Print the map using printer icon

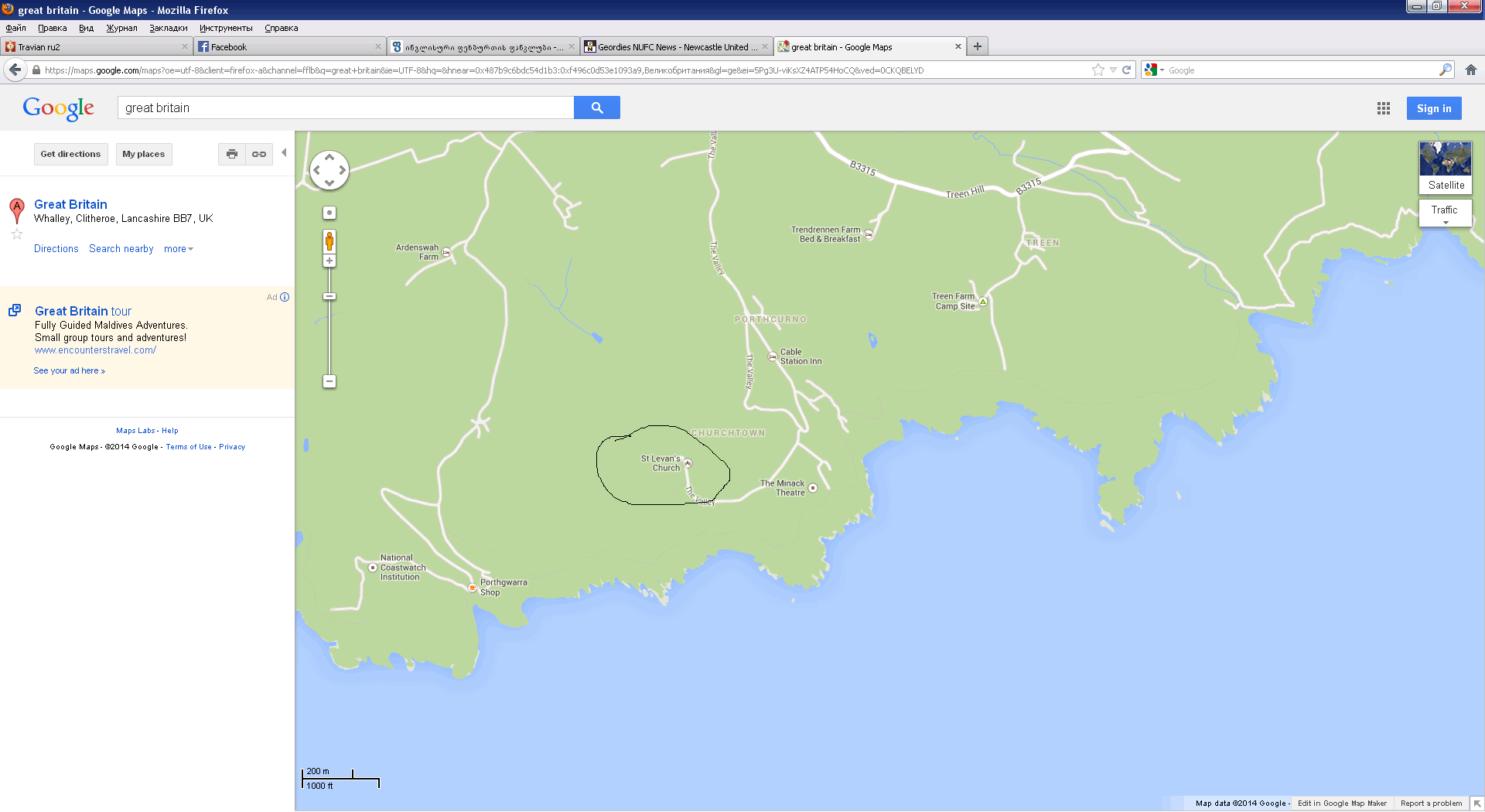[231, 154]
